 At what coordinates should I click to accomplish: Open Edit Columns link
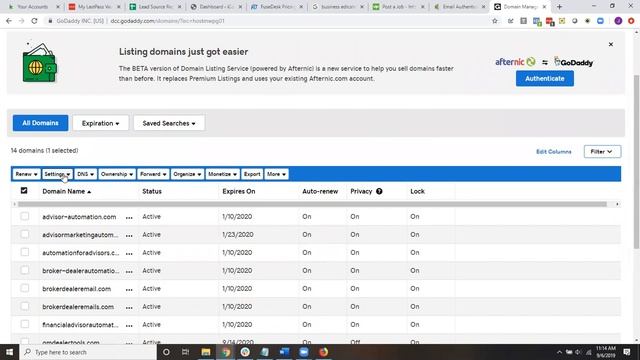(x=553, y=151)
